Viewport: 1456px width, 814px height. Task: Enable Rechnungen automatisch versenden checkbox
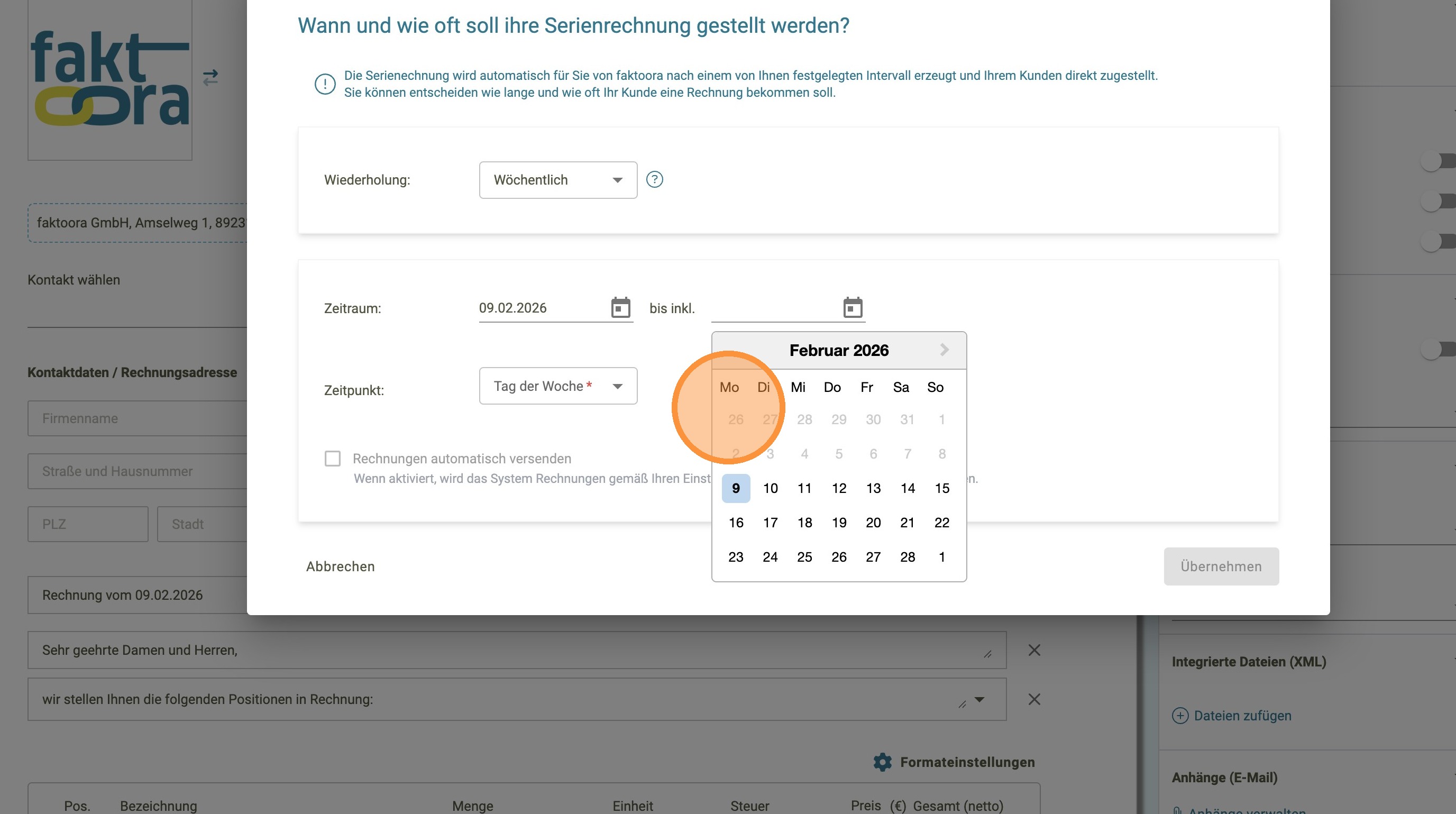[x=332, y=459]
